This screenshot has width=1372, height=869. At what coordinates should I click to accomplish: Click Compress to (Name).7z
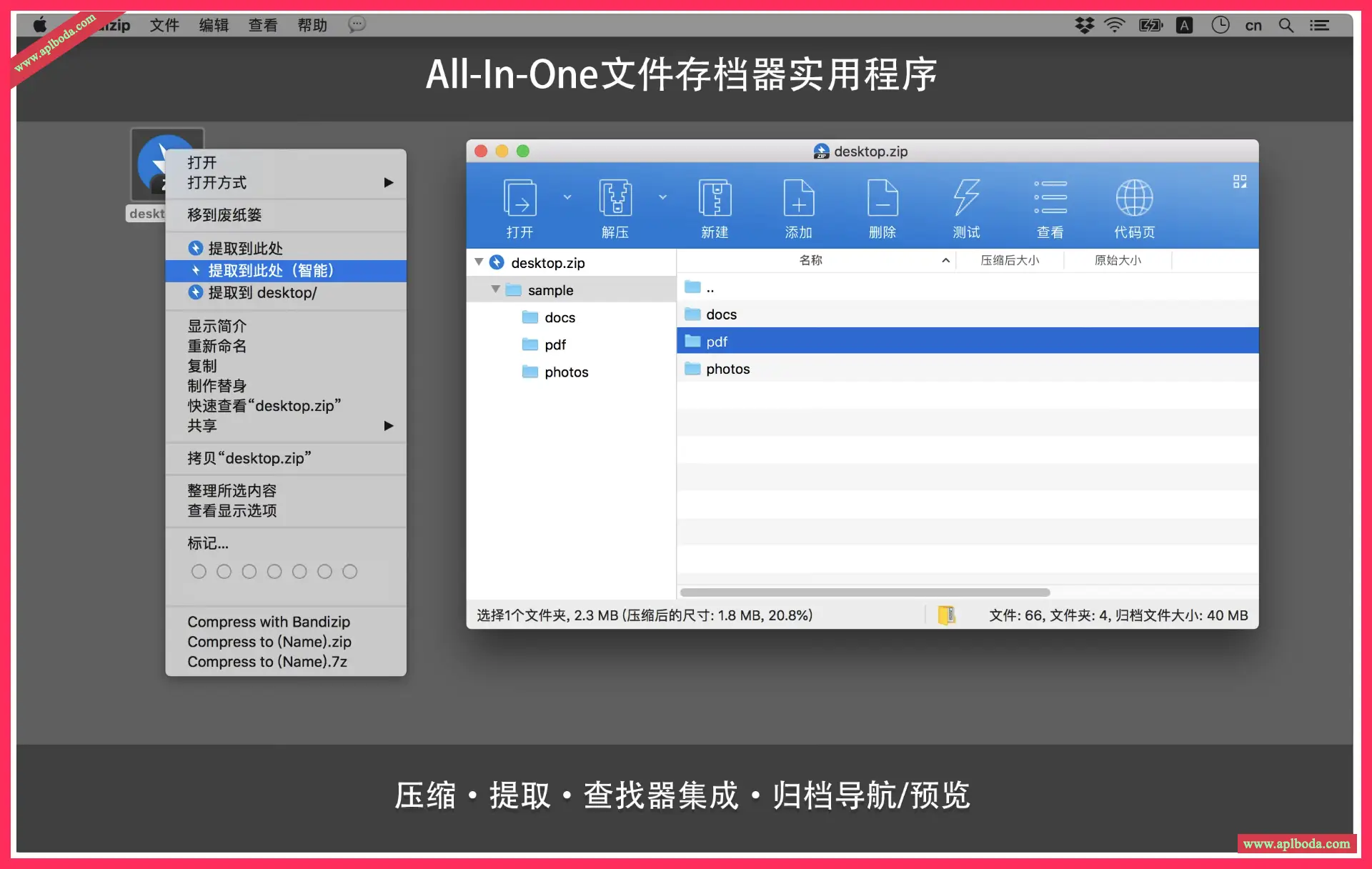[267, 662]
